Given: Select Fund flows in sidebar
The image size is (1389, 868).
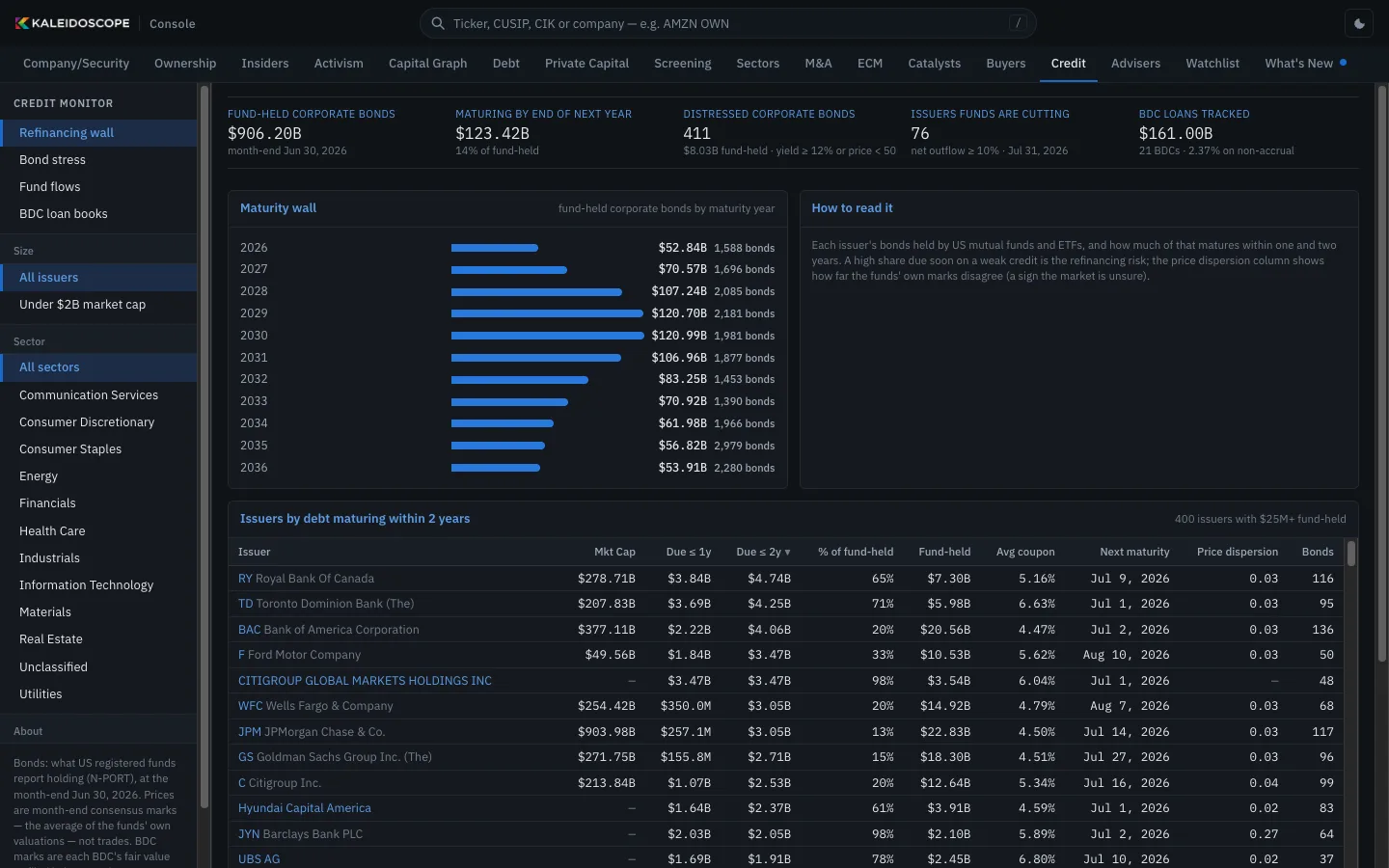Looking at the screenshot, I should tap(98, 187).
